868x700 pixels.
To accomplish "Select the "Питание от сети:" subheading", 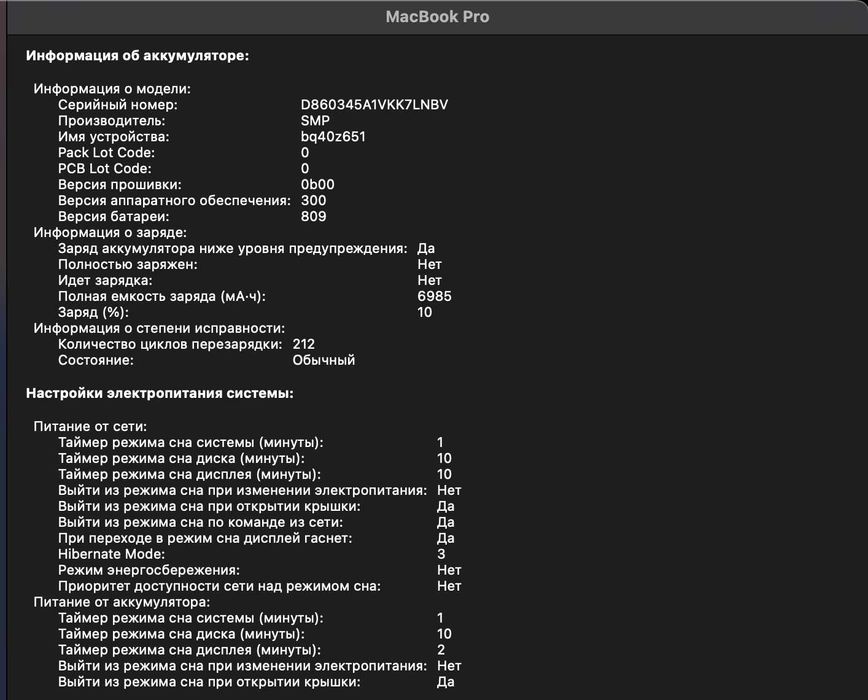I will [x=90, y=427].
